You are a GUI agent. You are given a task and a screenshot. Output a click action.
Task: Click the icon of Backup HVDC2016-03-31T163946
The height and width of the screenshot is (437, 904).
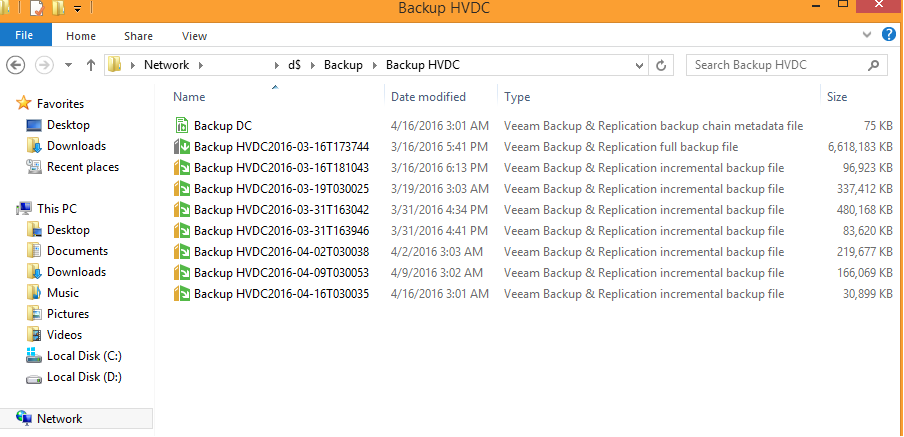click(182, 231)
